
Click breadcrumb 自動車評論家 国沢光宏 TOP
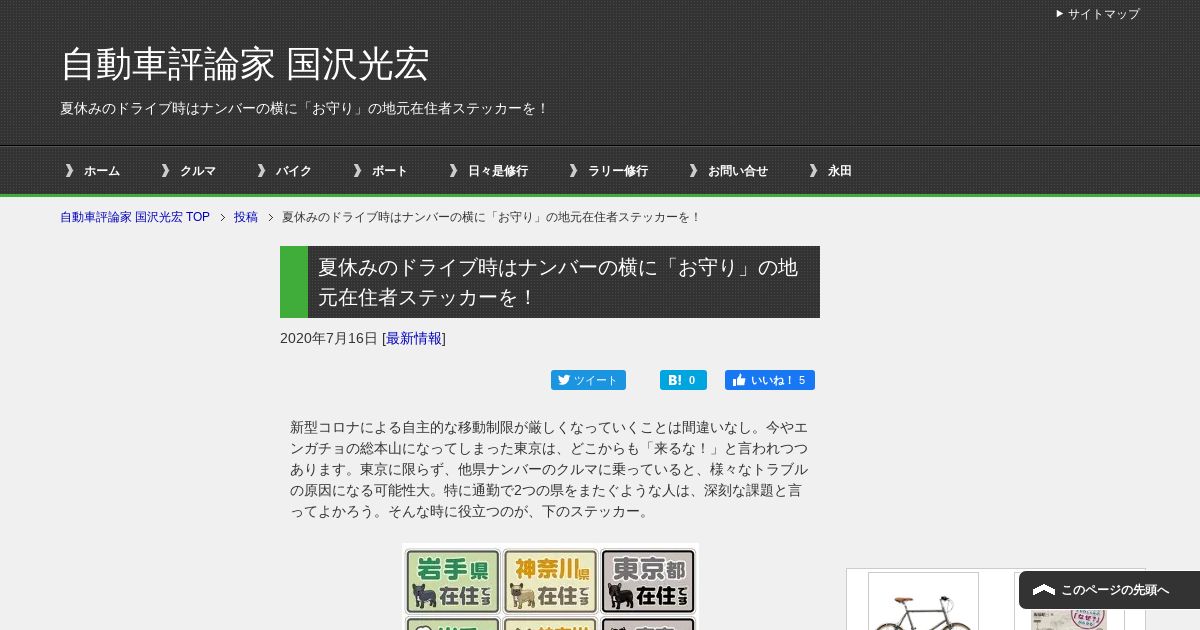point(135,217)
